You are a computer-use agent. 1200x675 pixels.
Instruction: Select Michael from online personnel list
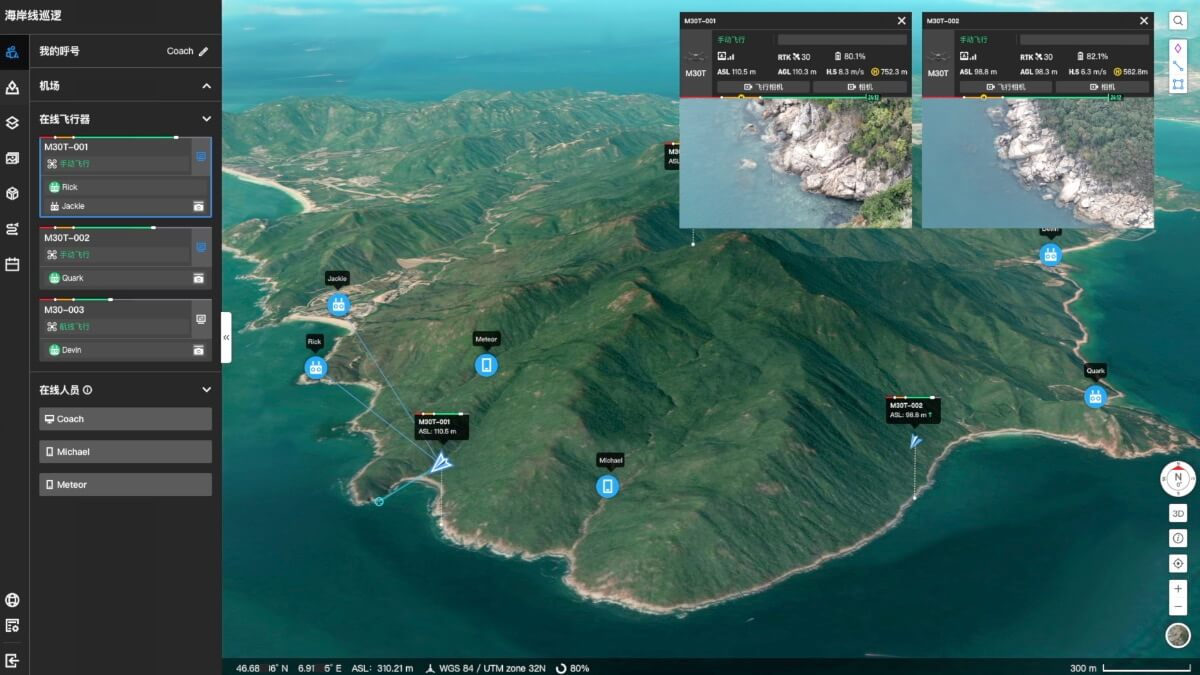124,451
